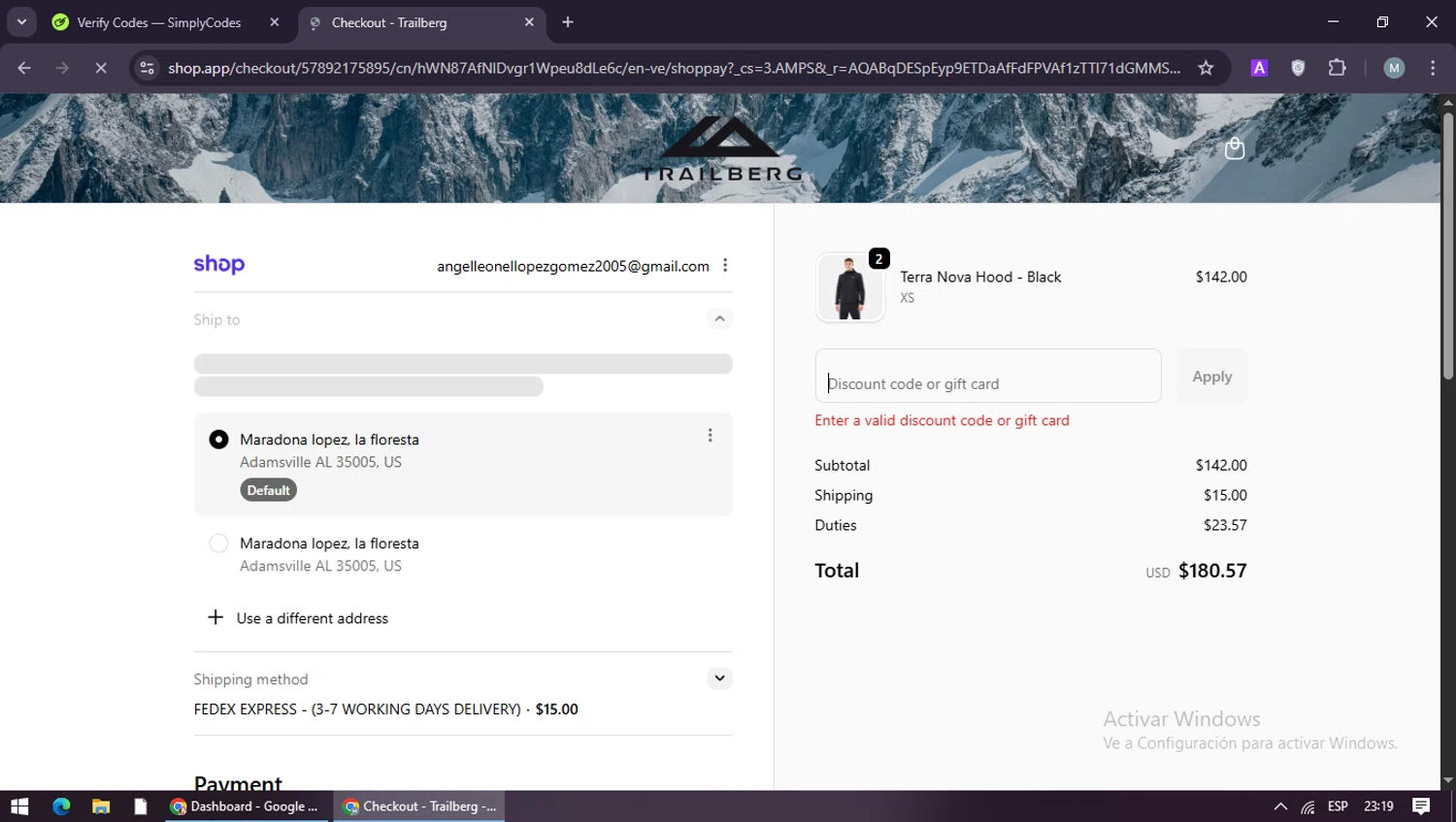This screenshot has width=1456, height=822.
Task: Open the purple A extension
Action: click(x=1259, y=68)
